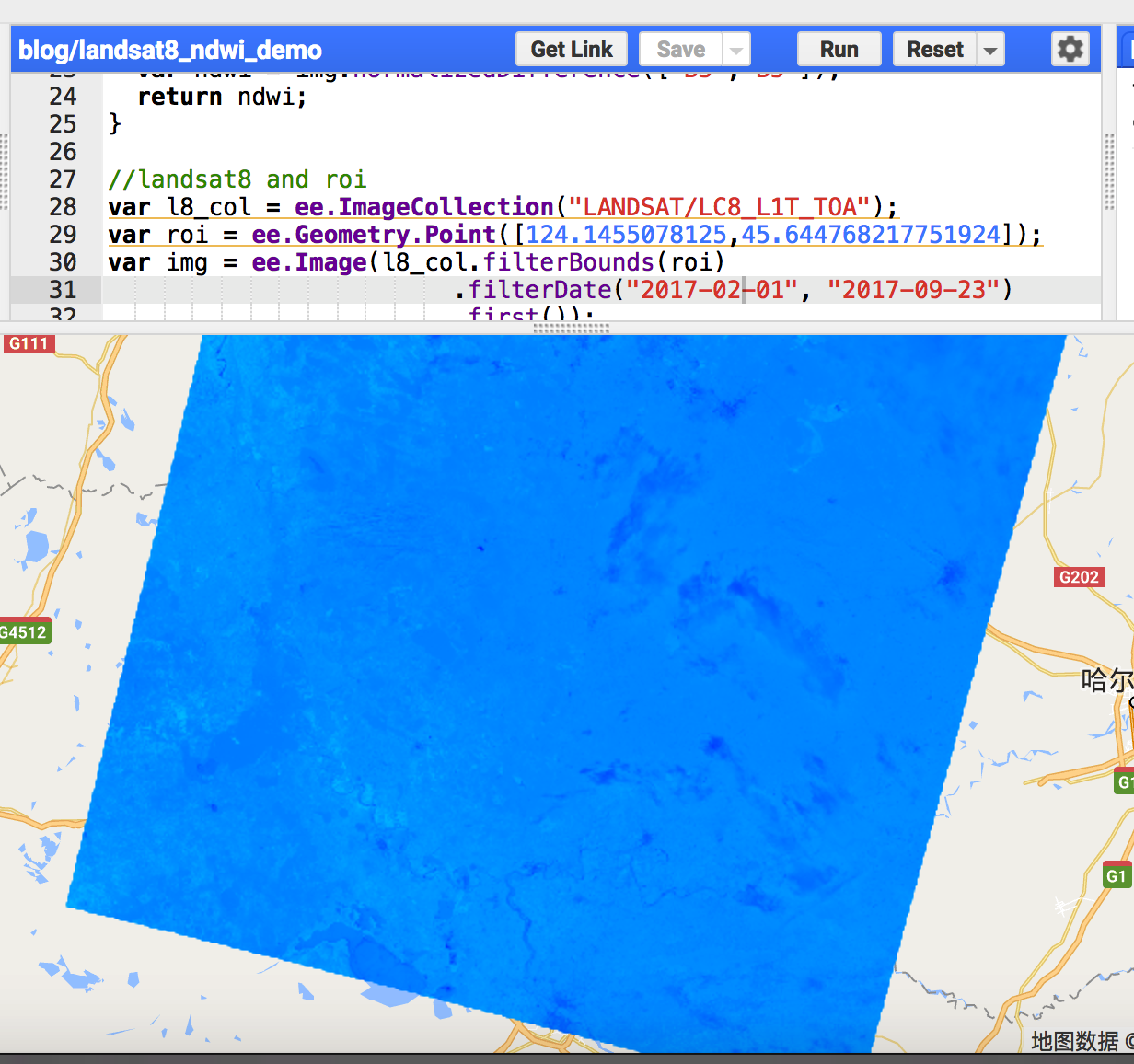Click the blog/landsat8_ndwi_demo script title

point(169,50)
